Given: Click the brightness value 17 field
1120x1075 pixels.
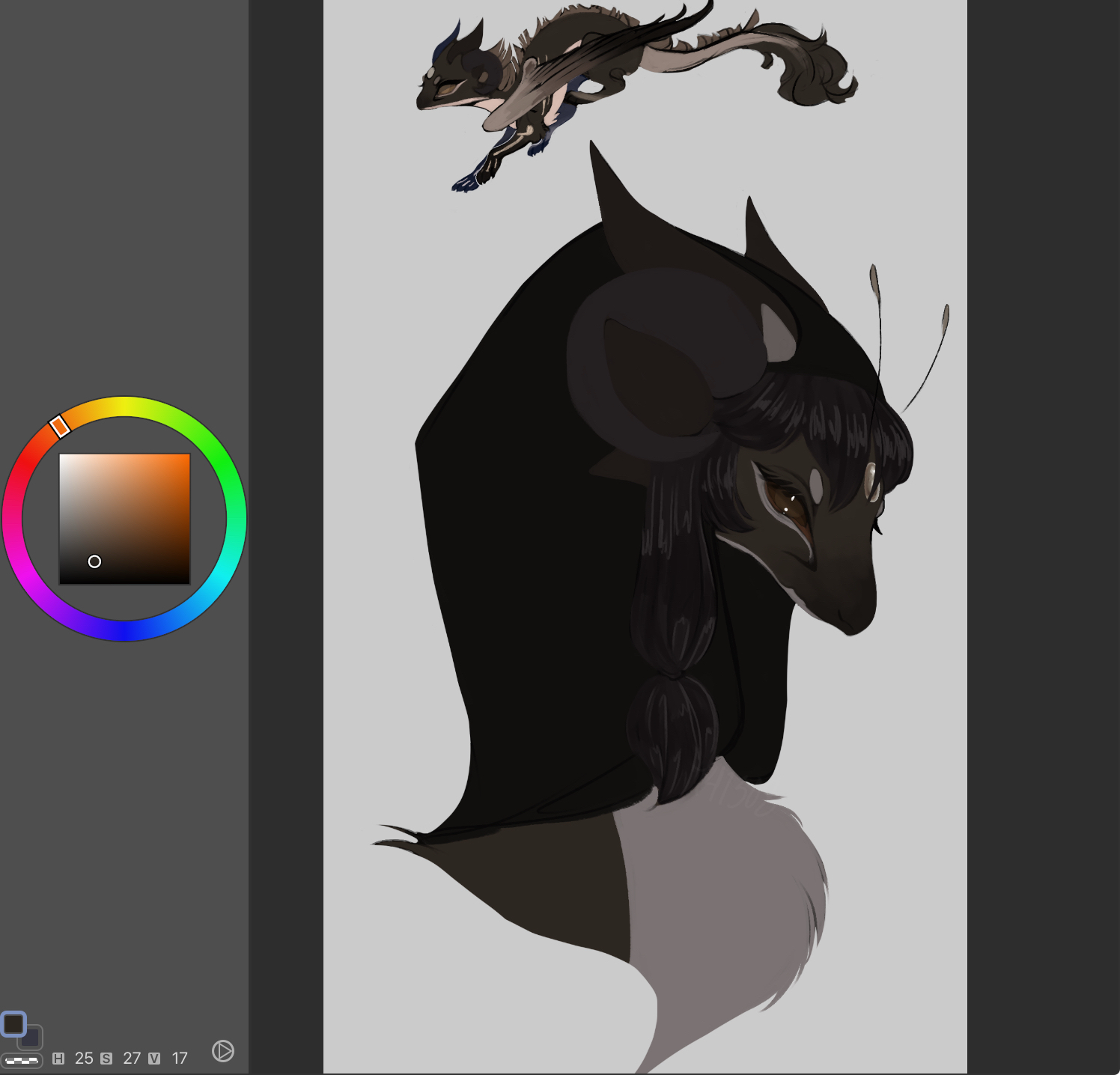Looking at the screenshot, I should tap(180, 1059).
